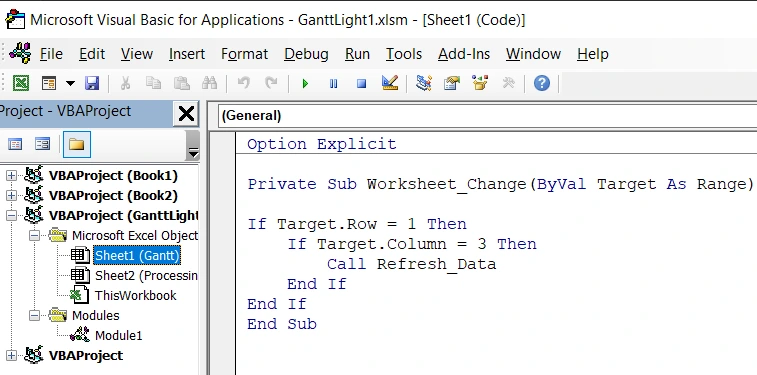Close the Project Explorer pane
Image resolution: width=757 pixels, height=375 pixels.
pos(186,114)
